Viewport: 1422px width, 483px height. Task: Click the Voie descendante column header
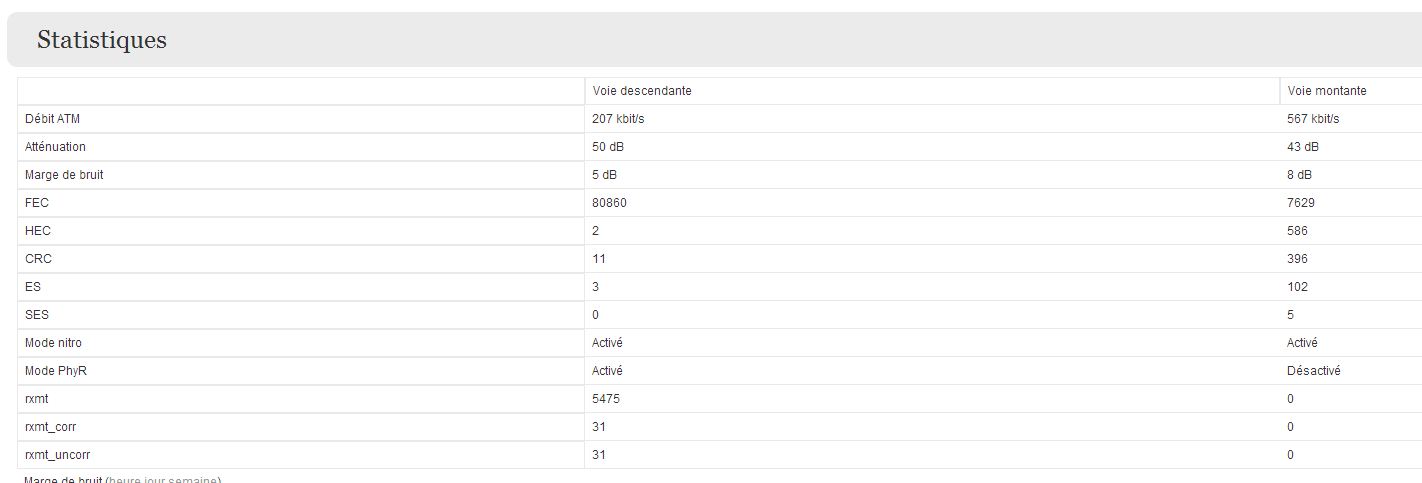tap(642, 91)
